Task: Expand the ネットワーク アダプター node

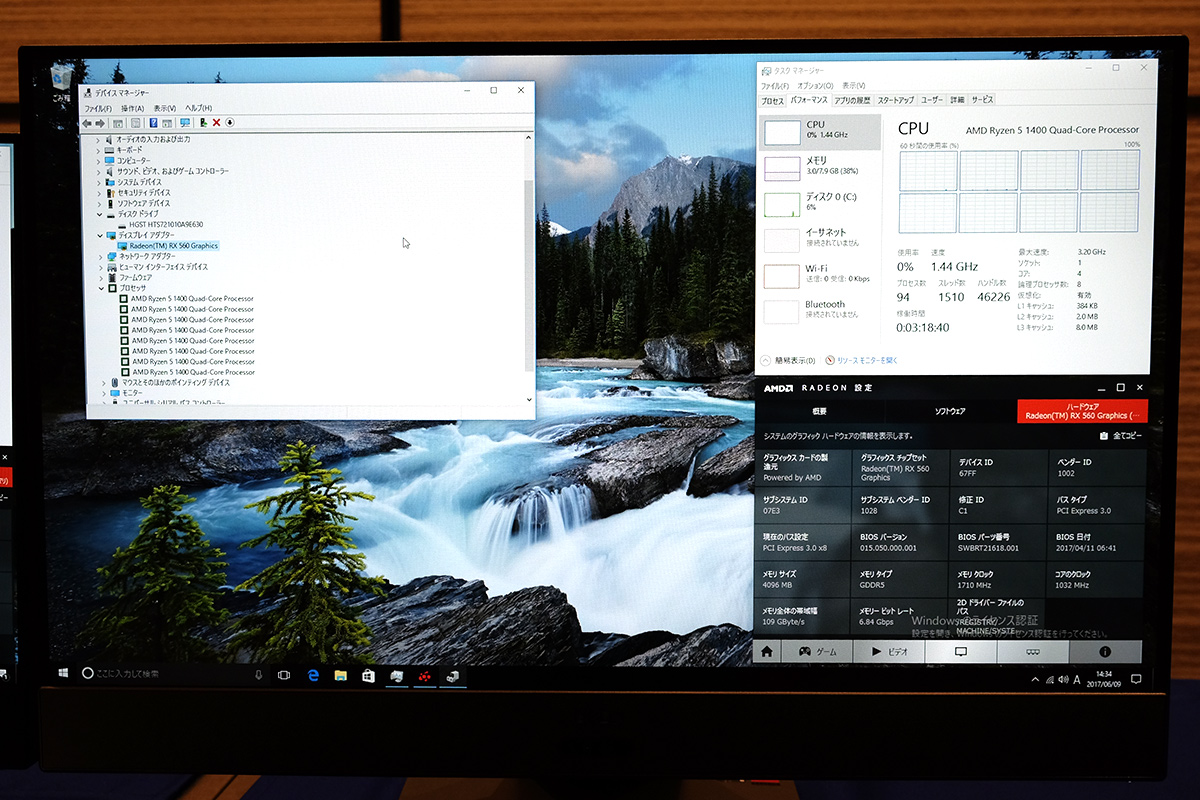Action: click(x=101, y=256)
